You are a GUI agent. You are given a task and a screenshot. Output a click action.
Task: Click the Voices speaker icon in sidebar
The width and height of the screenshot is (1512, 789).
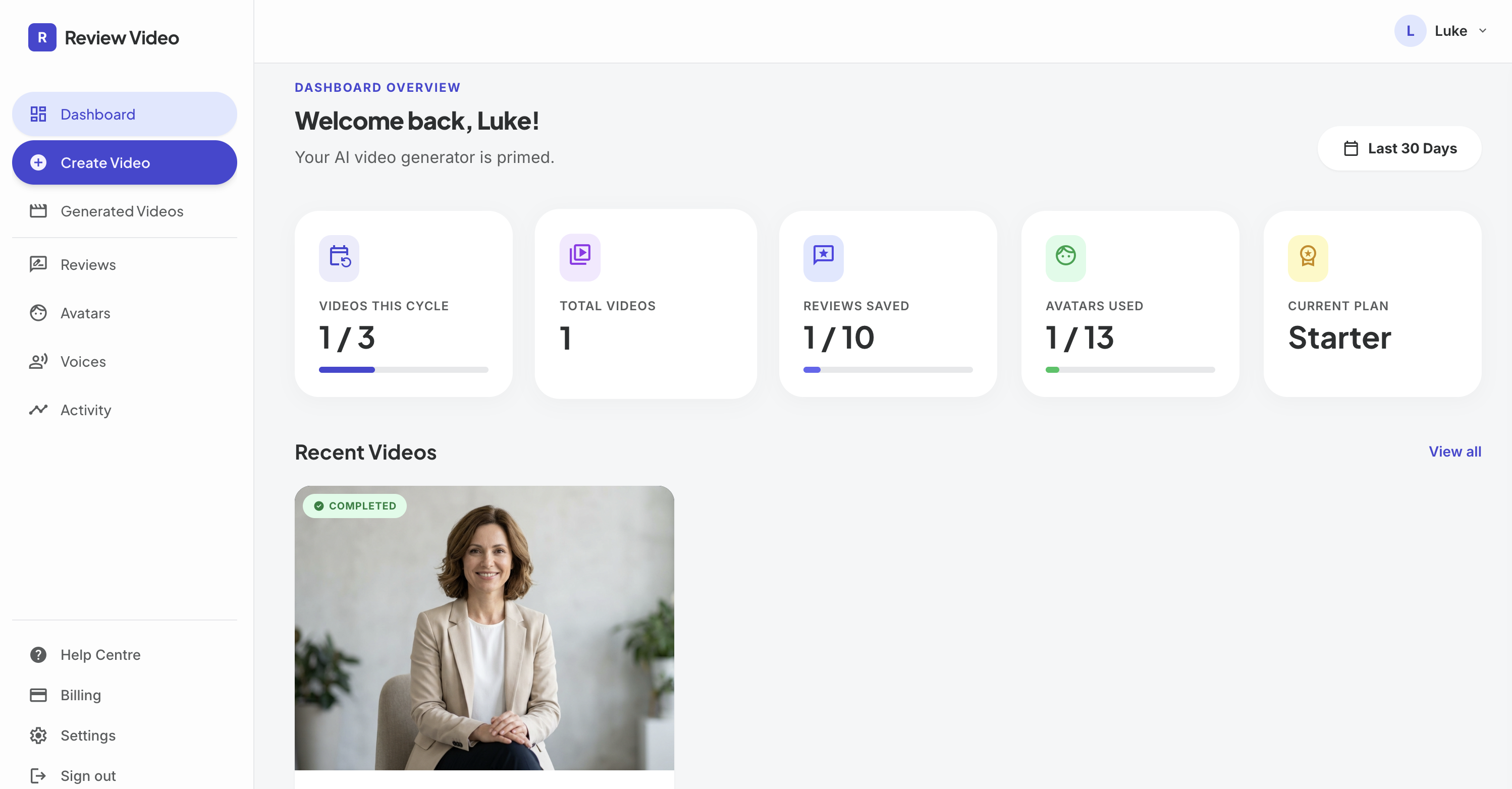(x=38, y=361)
